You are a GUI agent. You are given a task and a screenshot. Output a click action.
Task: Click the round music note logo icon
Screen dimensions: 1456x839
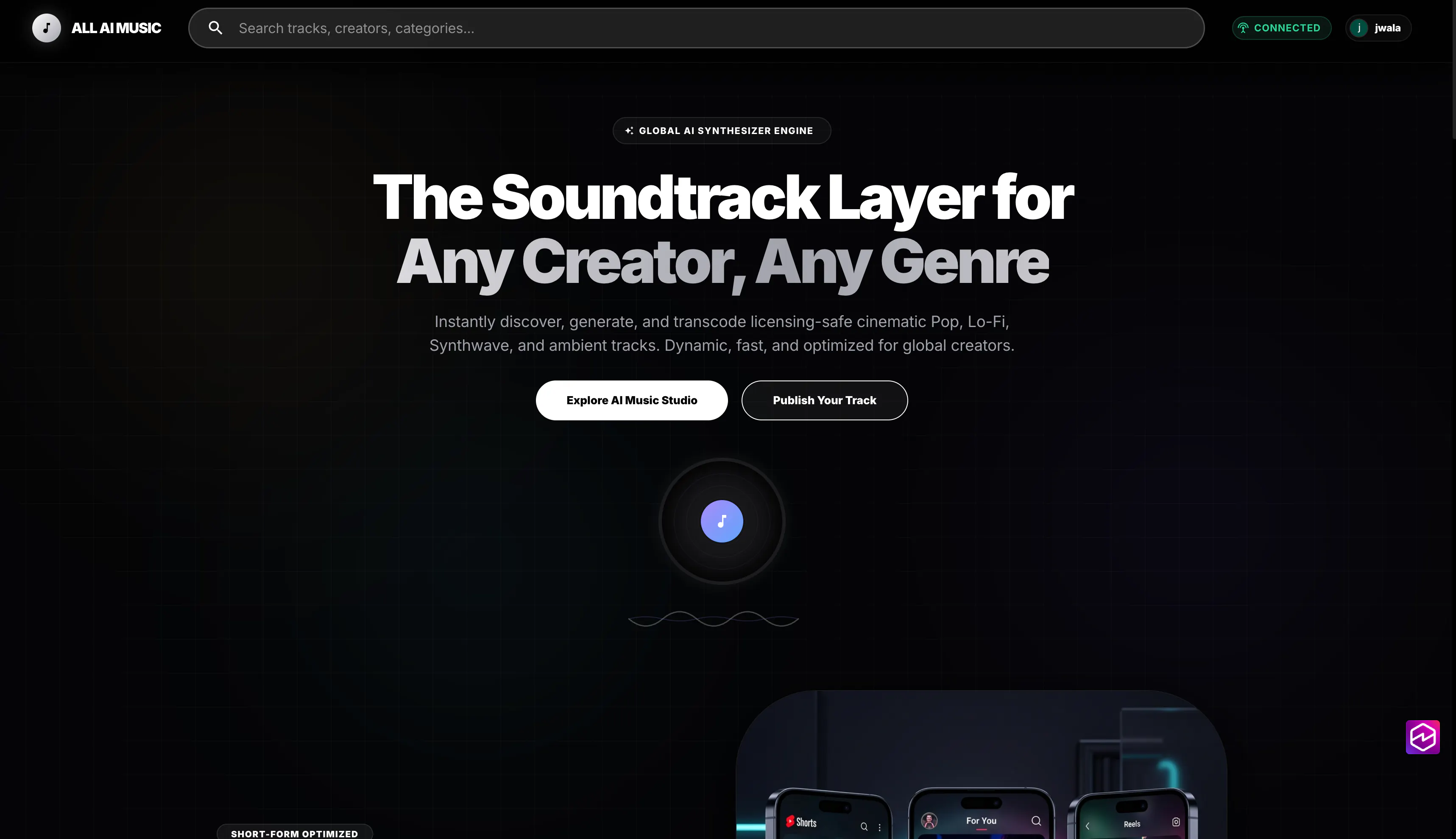tap(47, 28)
